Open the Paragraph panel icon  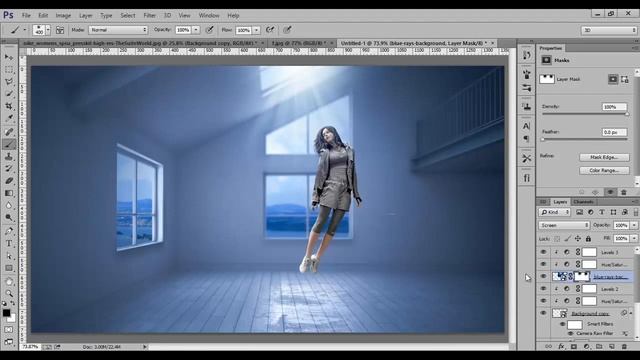tap(527, 139)
